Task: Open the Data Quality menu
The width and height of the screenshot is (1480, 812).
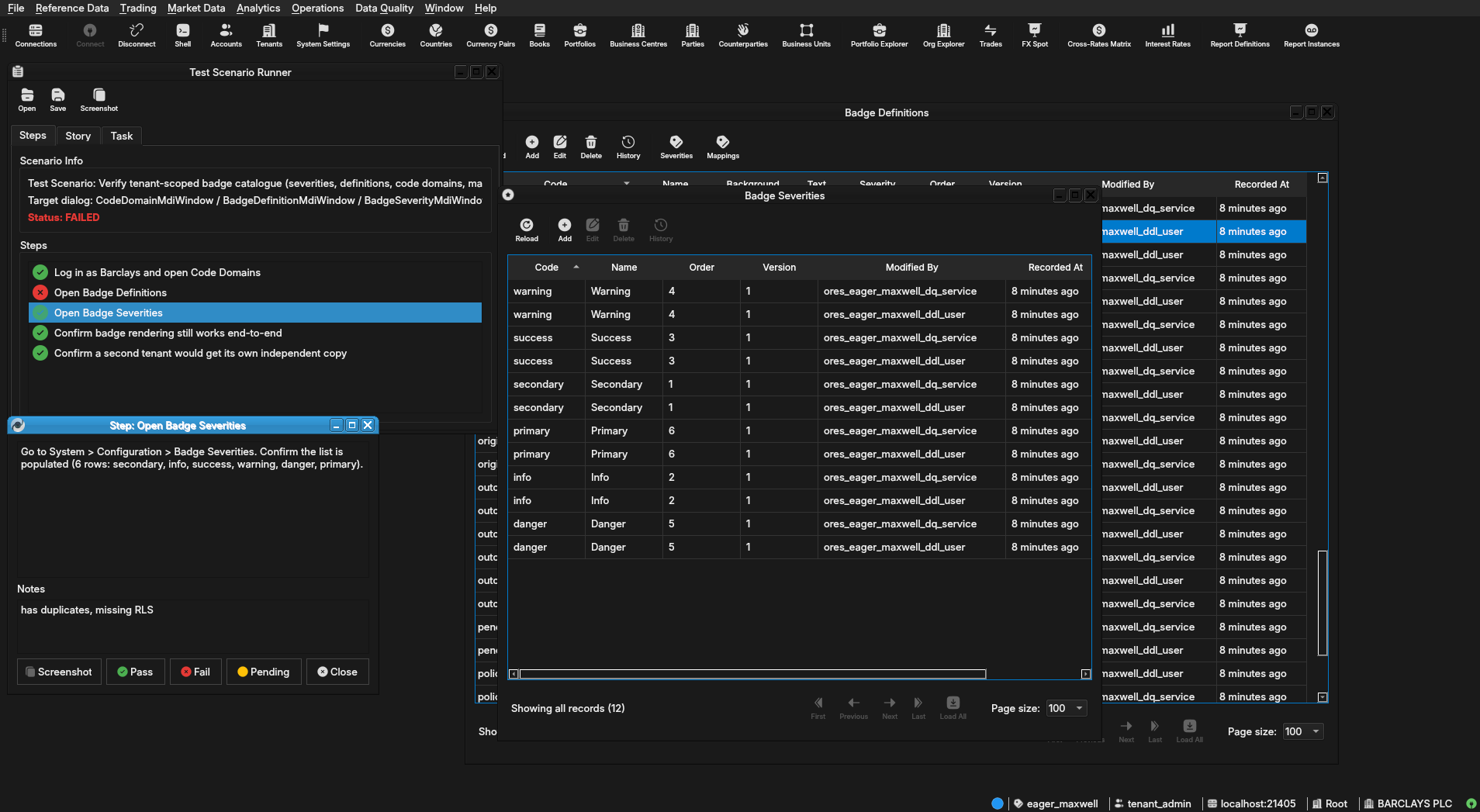Action: coord(384,8)
